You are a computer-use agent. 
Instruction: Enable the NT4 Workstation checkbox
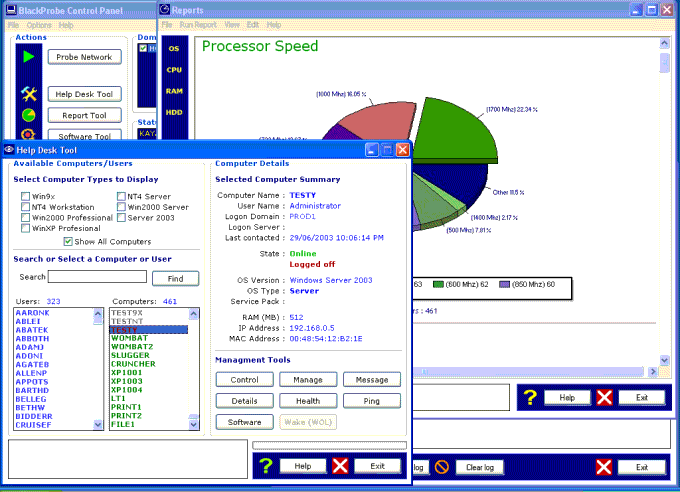click(x=25, y=207)
